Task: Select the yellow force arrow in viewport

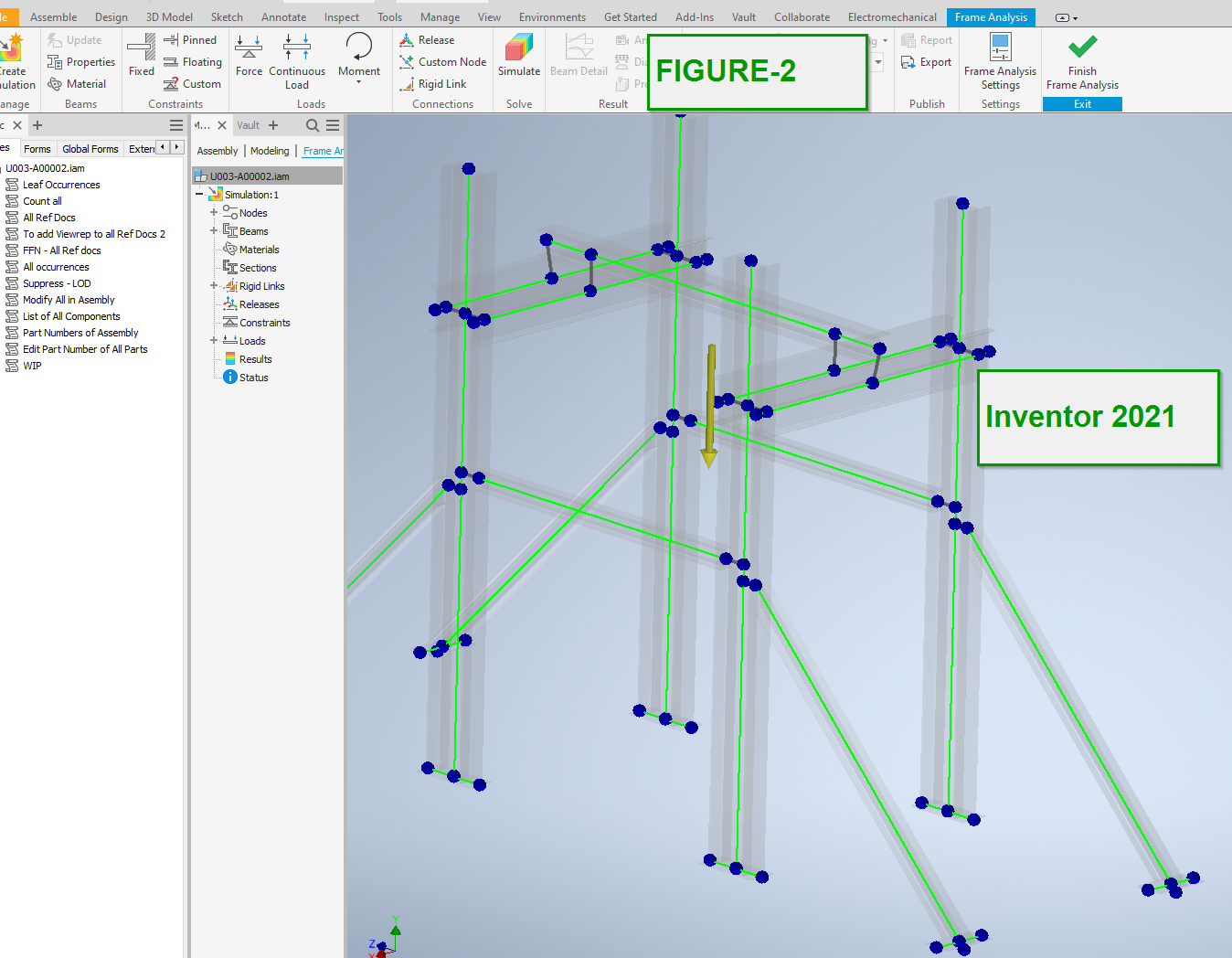Action: pos(710,406)
